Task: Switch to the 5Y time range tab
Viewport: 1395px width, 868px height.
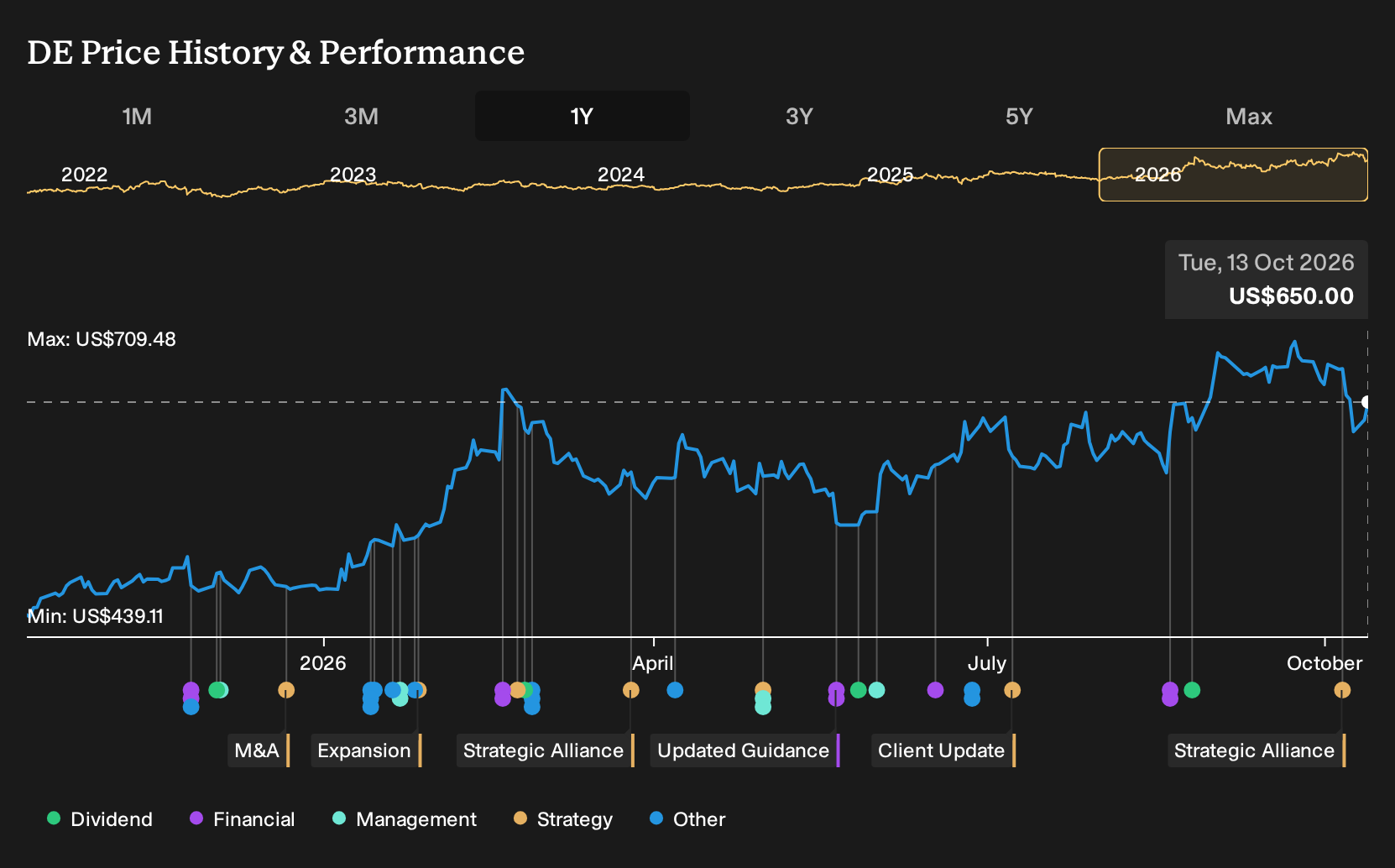Action: click(x=1019, y=116)
